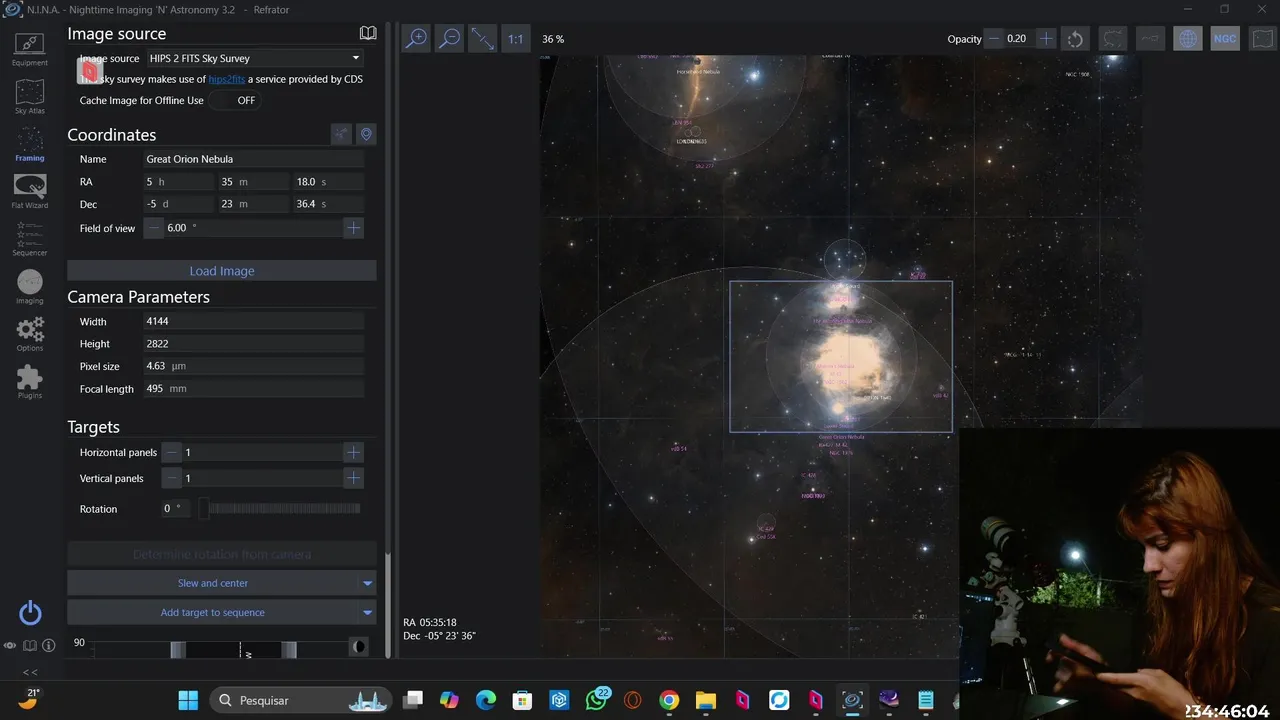Image resolution: width=1280 pixels, height=720 pixels.
Task: Open the Sequencer section
Action: (29, 239)
